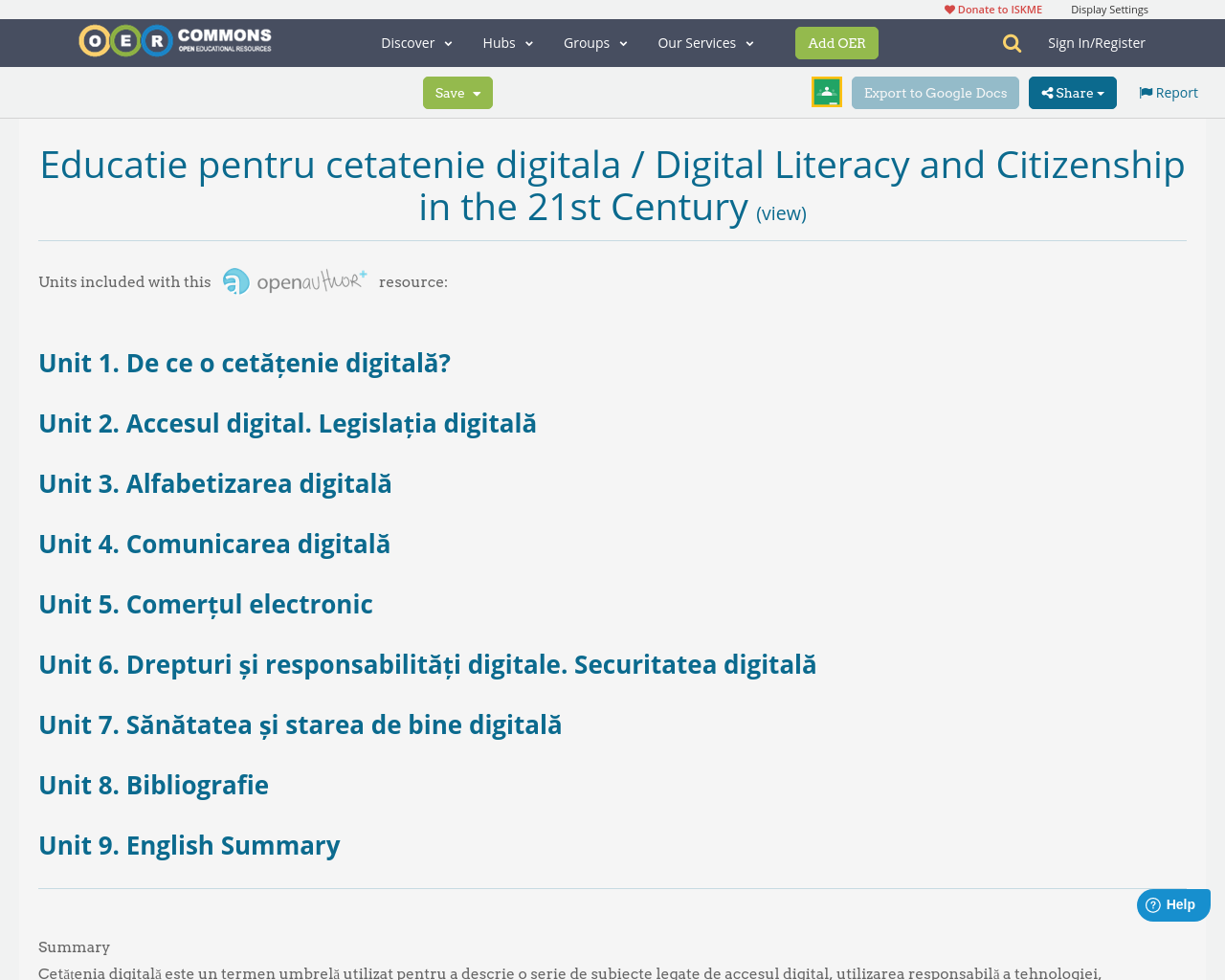The width and height of the screenshot is (1225, 980).
Task: Open Unit 5. Comerțul electronic
Action: (x=206, y=604)
